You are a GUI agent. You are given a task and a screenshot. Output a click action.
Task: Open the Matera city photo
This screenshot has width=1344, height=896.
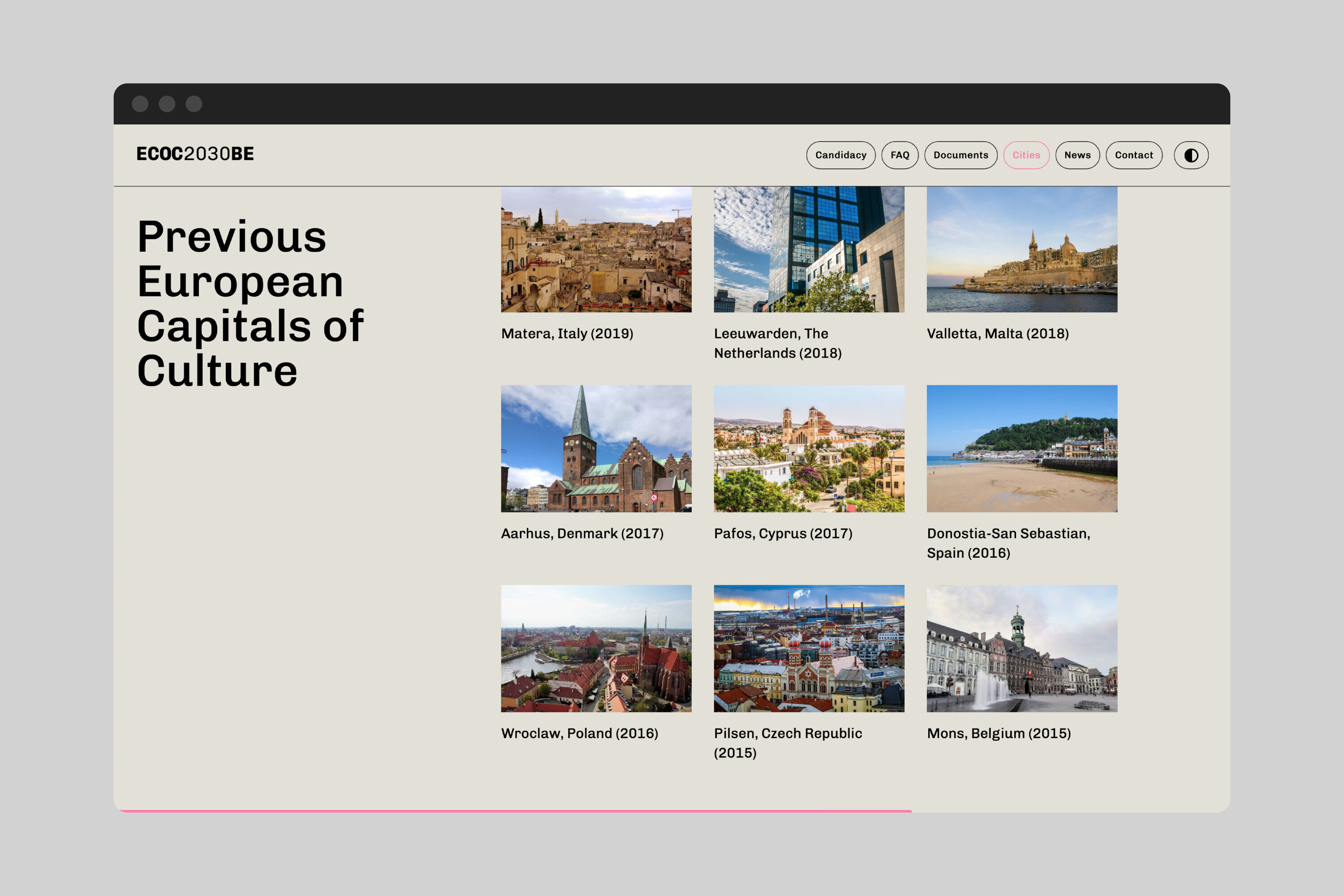596,249
